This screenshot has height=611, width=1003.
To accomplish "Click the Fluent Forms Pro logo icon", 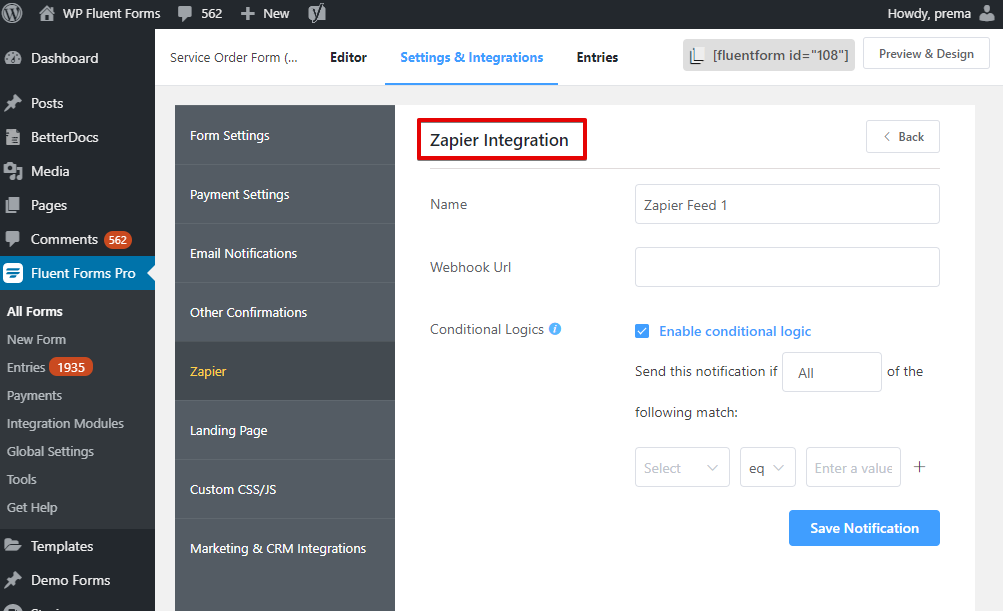I will click(13, 273).
